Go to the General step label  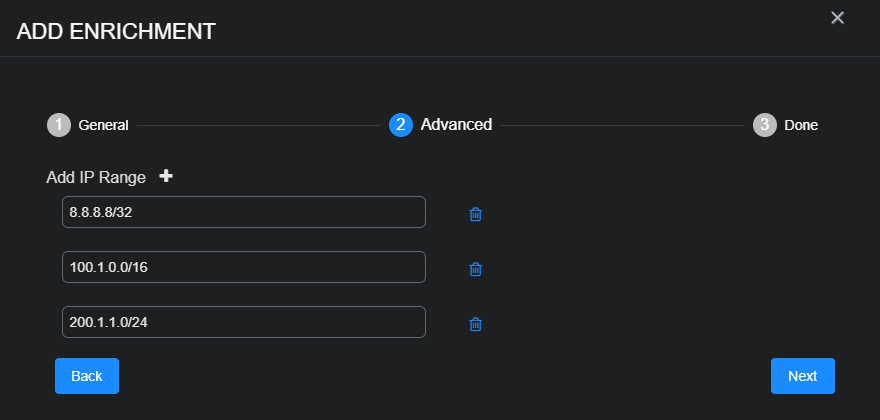pyautogui.click(x=103, y=125)
